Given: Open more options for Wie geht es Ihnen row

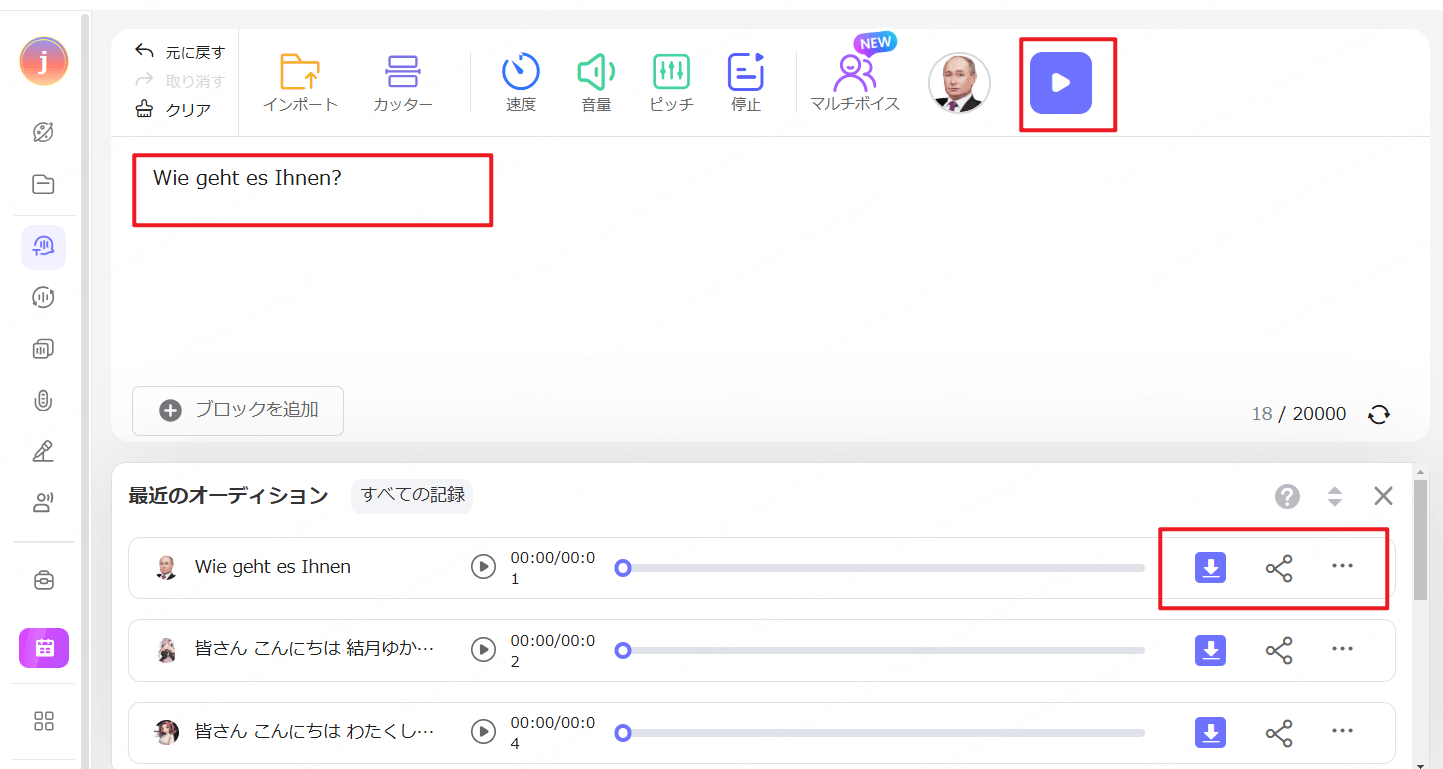Looking at the screenshot, I should 1342,566.
